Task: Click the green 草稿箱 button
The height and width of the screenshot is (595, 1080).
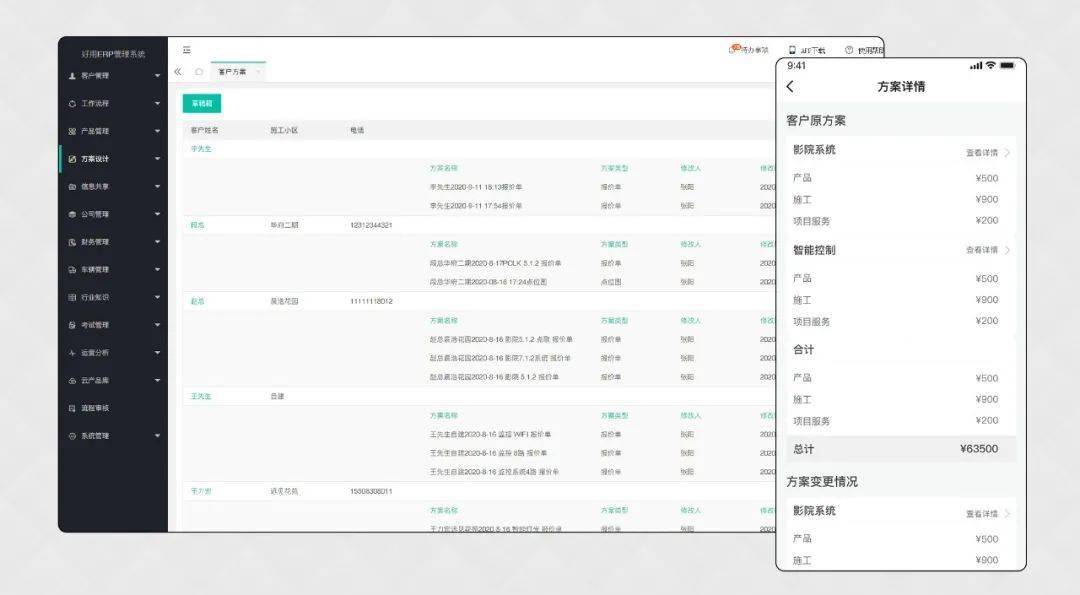Action: [x=204, y=103]
